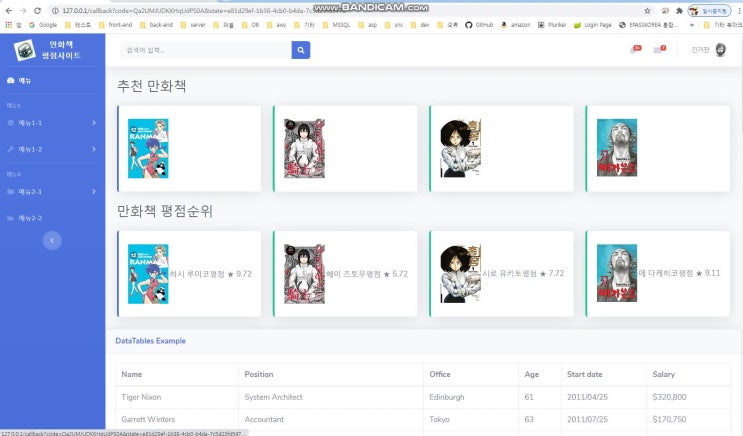Select the $320,800 salary cell
This screenshot has width=743, height=436.
689,397
